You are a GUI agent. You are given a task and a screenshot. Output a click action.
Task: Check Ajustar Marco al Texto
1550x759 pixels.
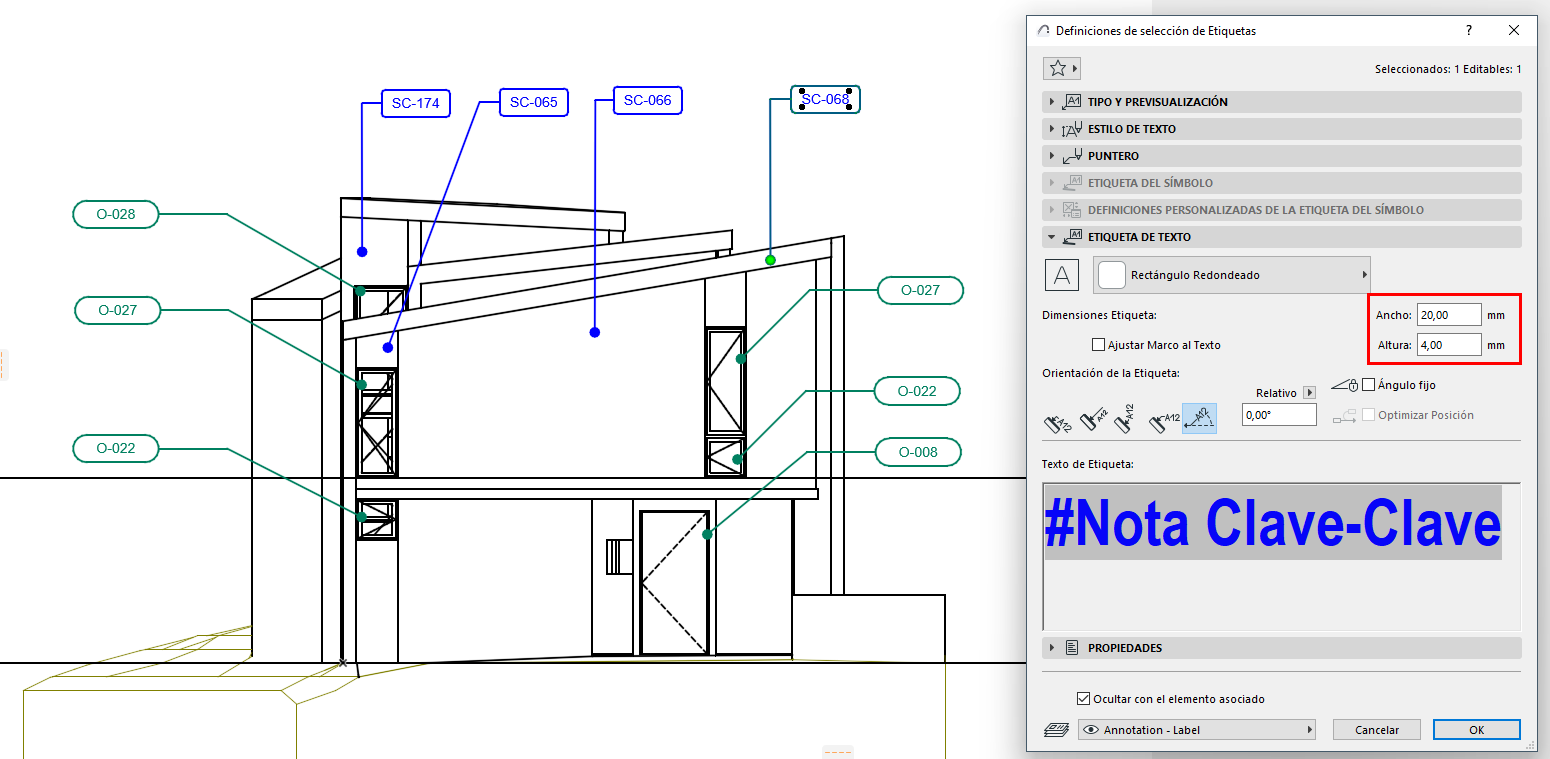(x=1099, y=345)
